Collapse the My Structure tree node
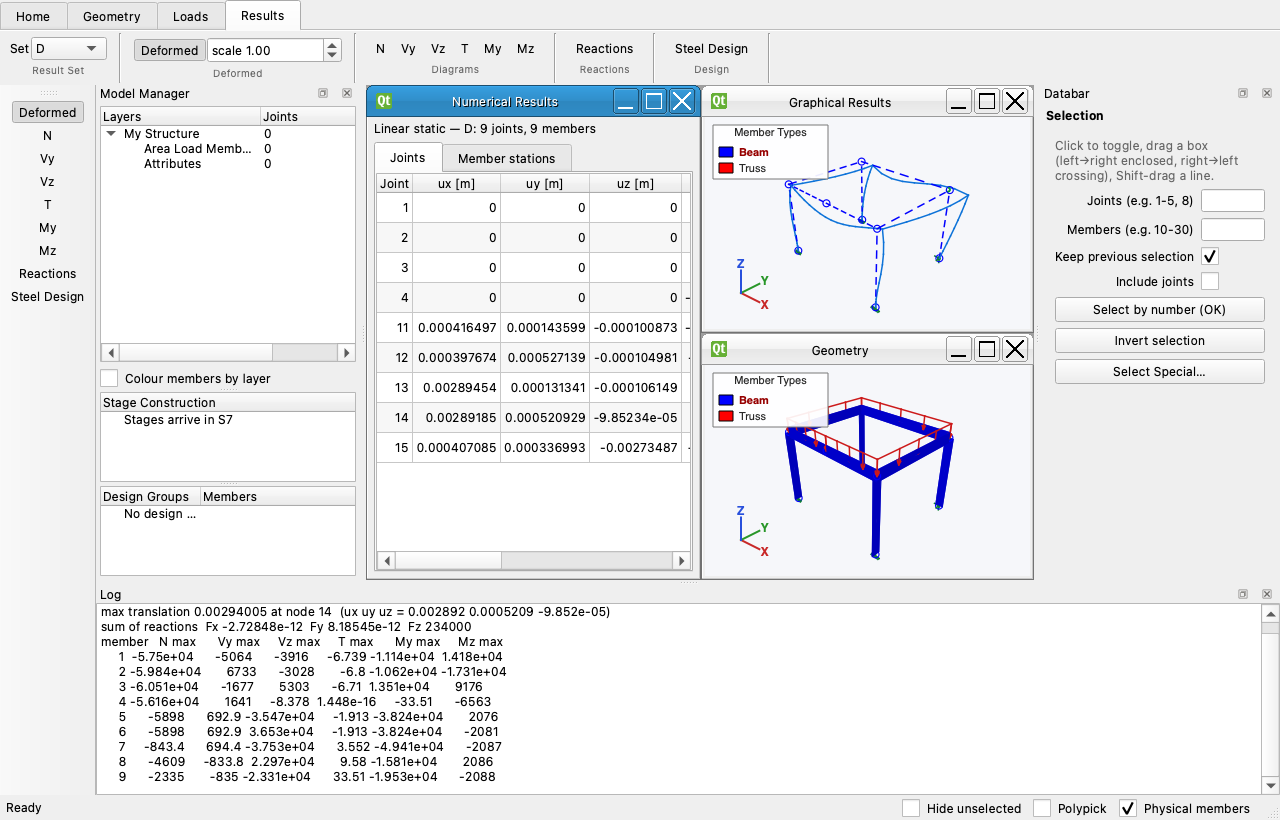The image size is (1280, 820). (110, 134)
